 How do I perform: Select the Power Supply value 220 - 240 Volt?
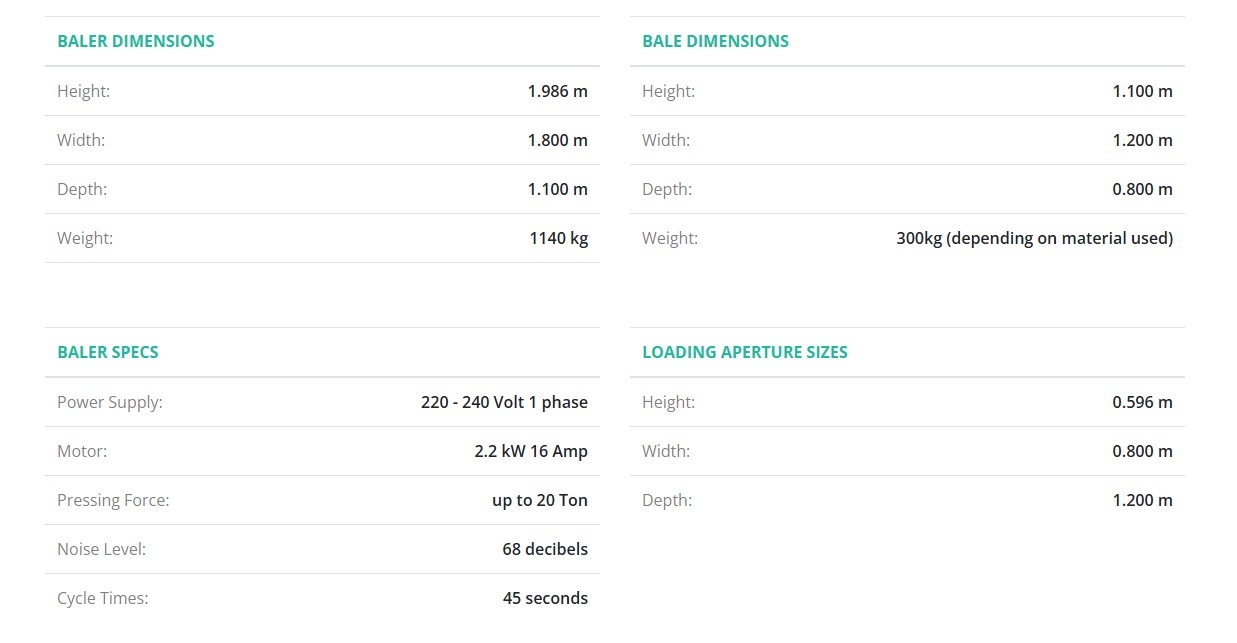coord(504,402)
